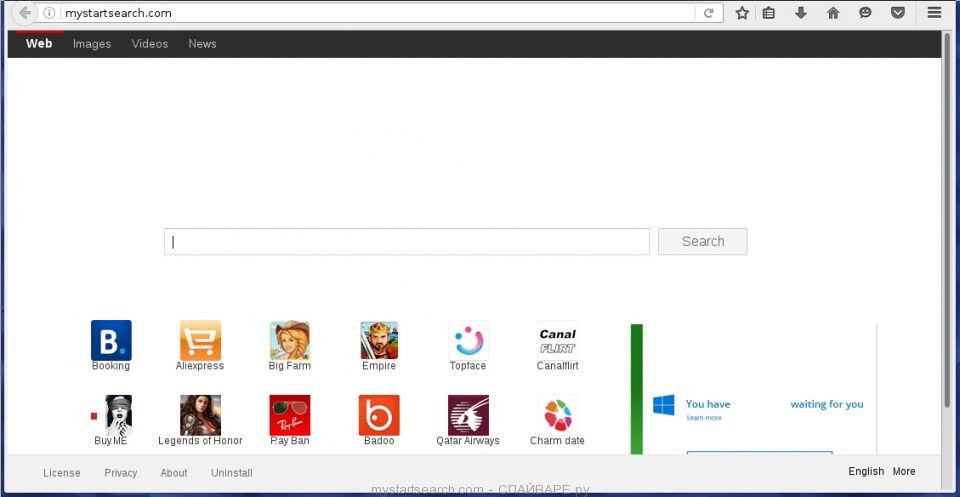Screen dimensions: 960x497
Task: Reload the page with the refresh icon
Action: tap(709, 13)
